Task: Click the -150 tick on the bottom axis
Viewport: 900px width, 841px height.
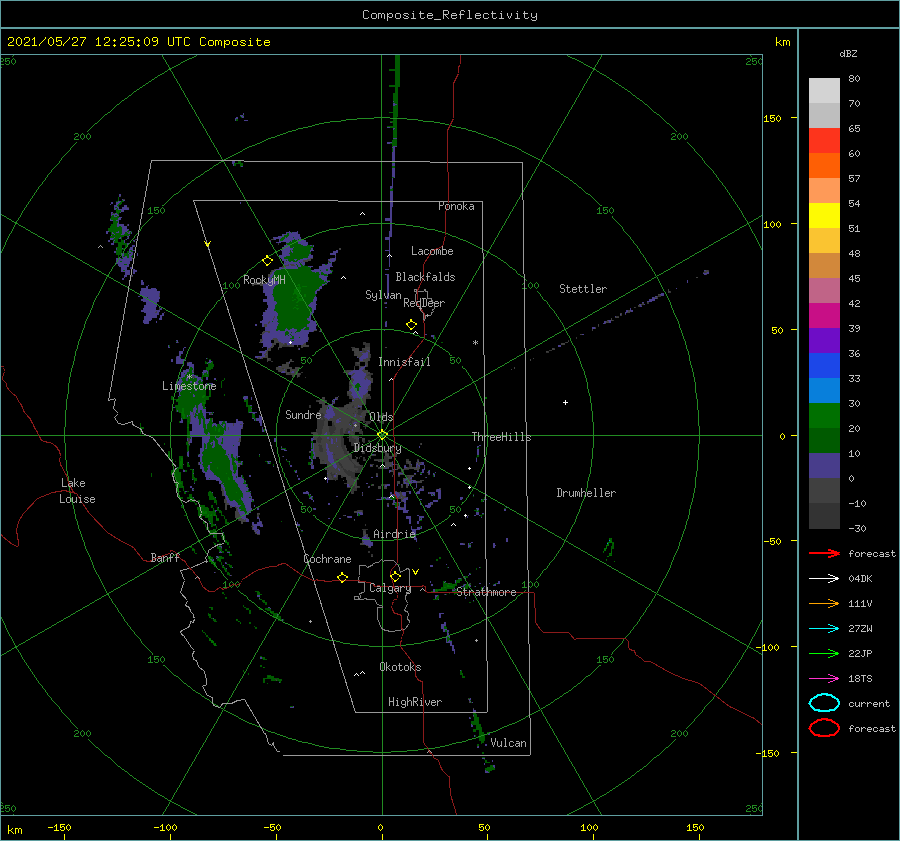Action: tap(59, 827)
